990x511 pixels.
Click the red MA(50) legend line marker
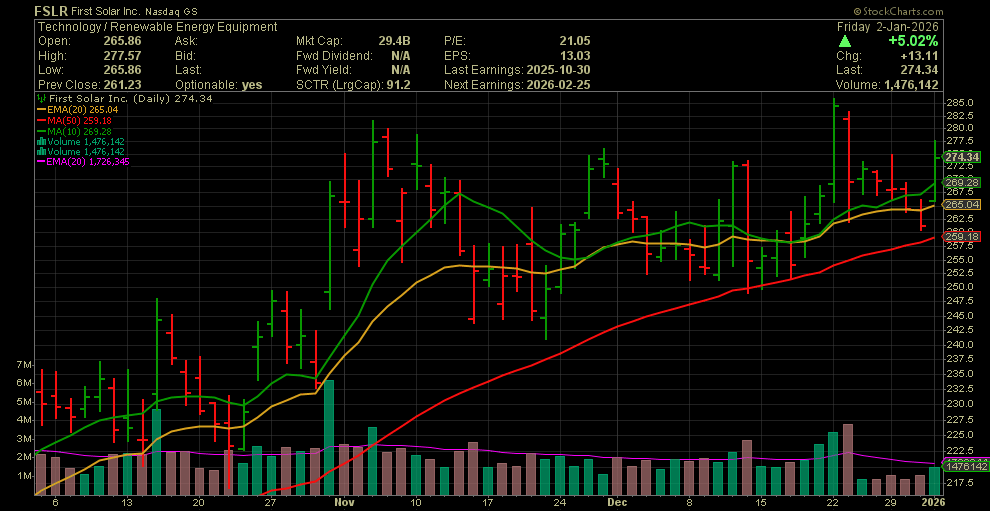pos(40,121)
